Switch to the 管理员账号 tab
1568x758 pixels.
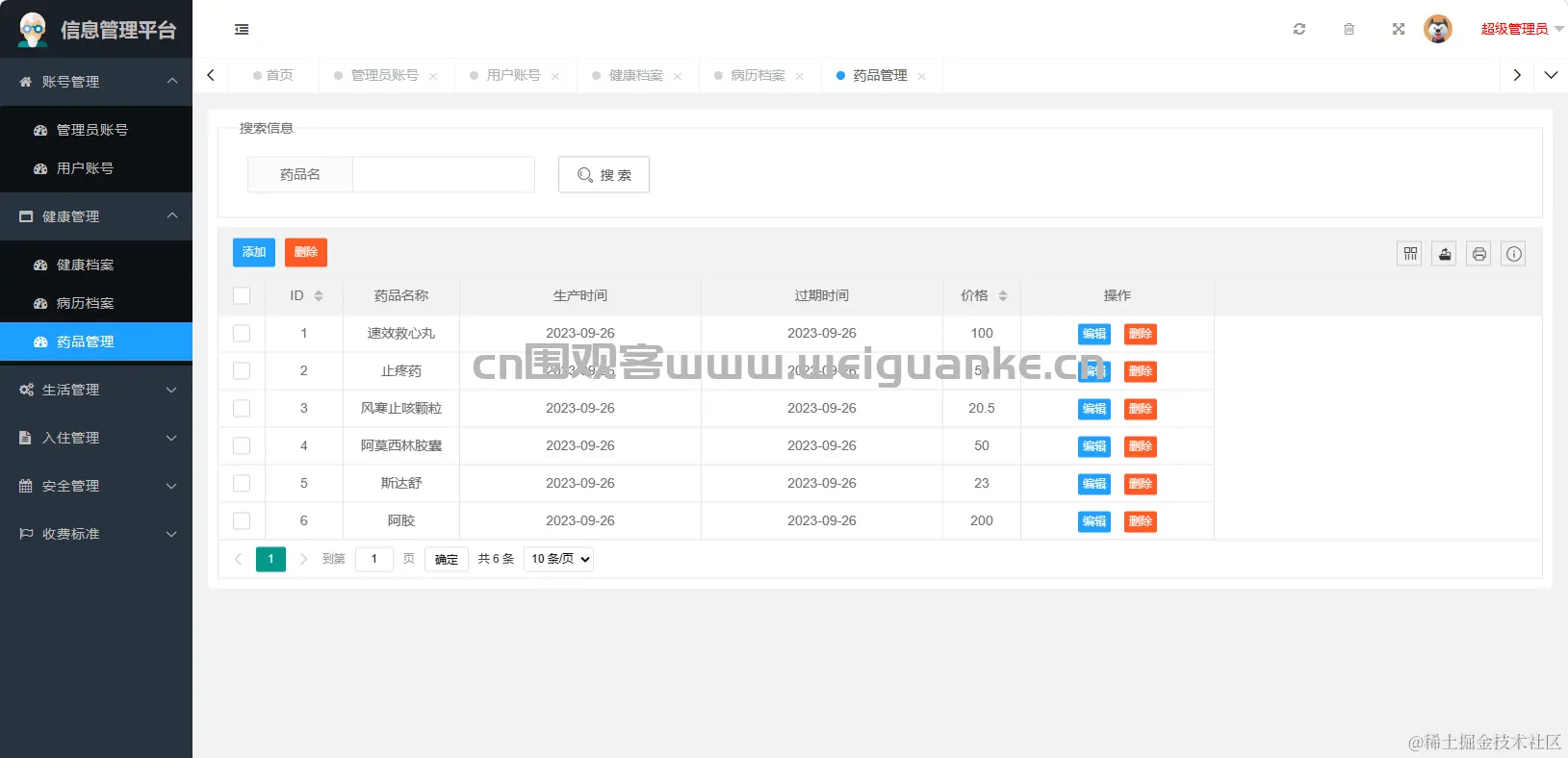pyautogui.click(x=384, y=75)
